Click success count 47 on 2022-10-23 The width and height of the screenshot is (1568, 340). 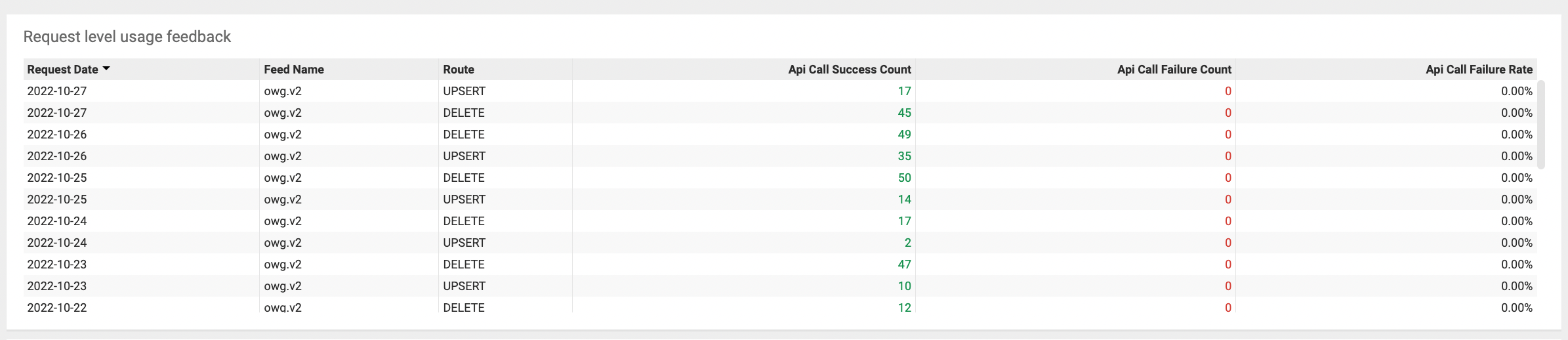904,265
